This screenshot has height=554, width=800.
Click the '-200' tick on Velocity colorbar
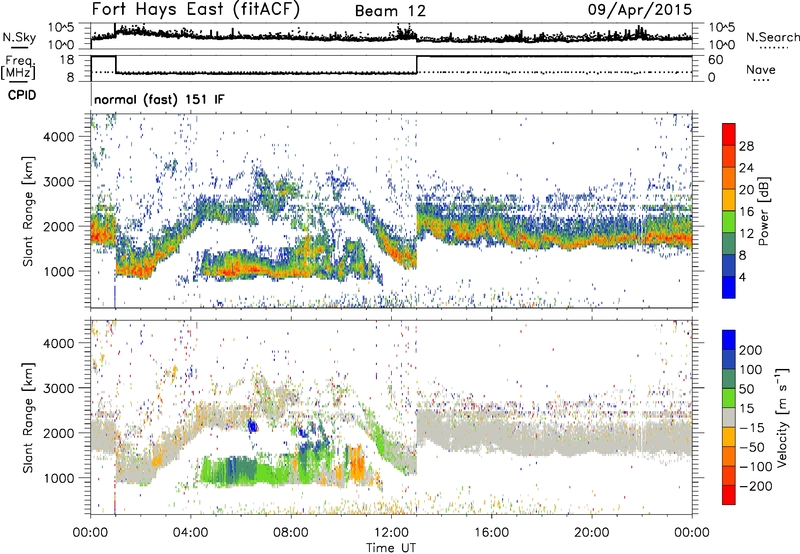coord(756,486)
